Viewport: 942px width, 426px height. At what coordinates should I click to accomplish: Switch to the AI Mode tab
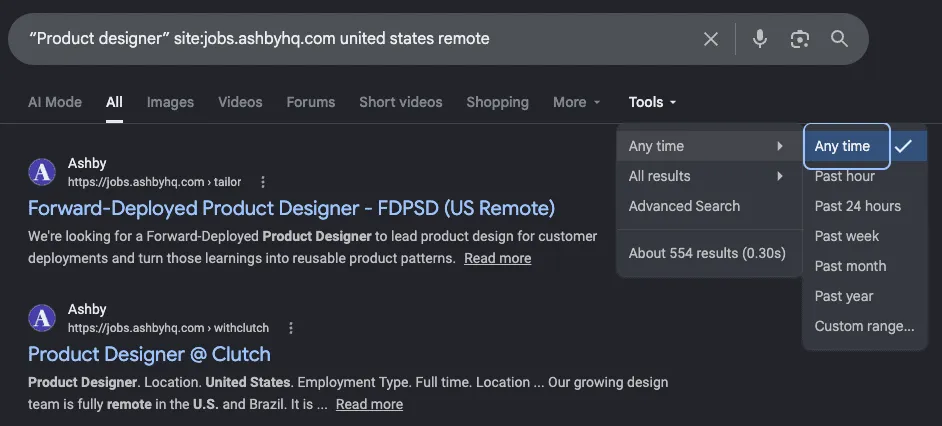pyautogui.click(x=55, y=102)
